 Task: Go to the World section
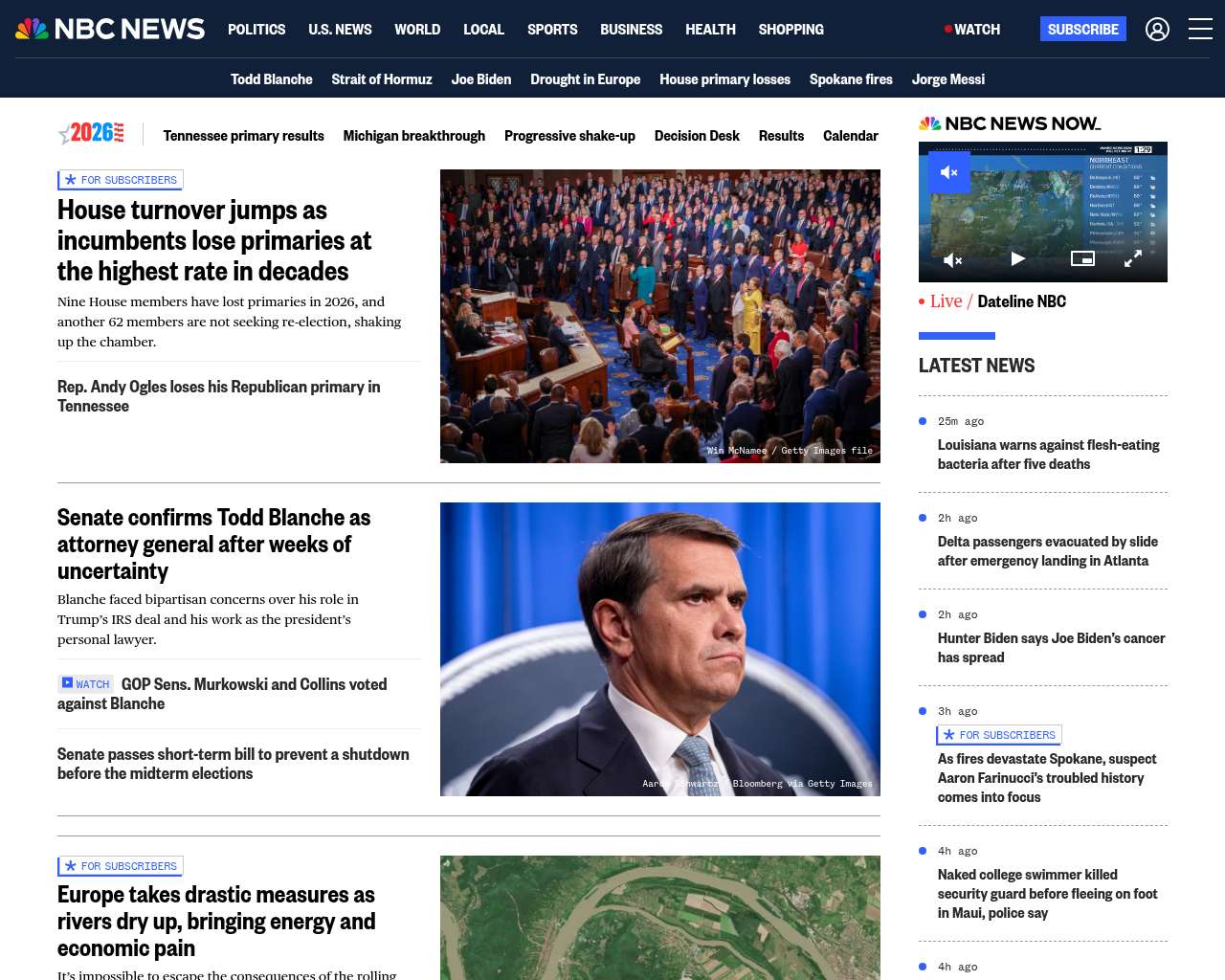tap(417, 30)
